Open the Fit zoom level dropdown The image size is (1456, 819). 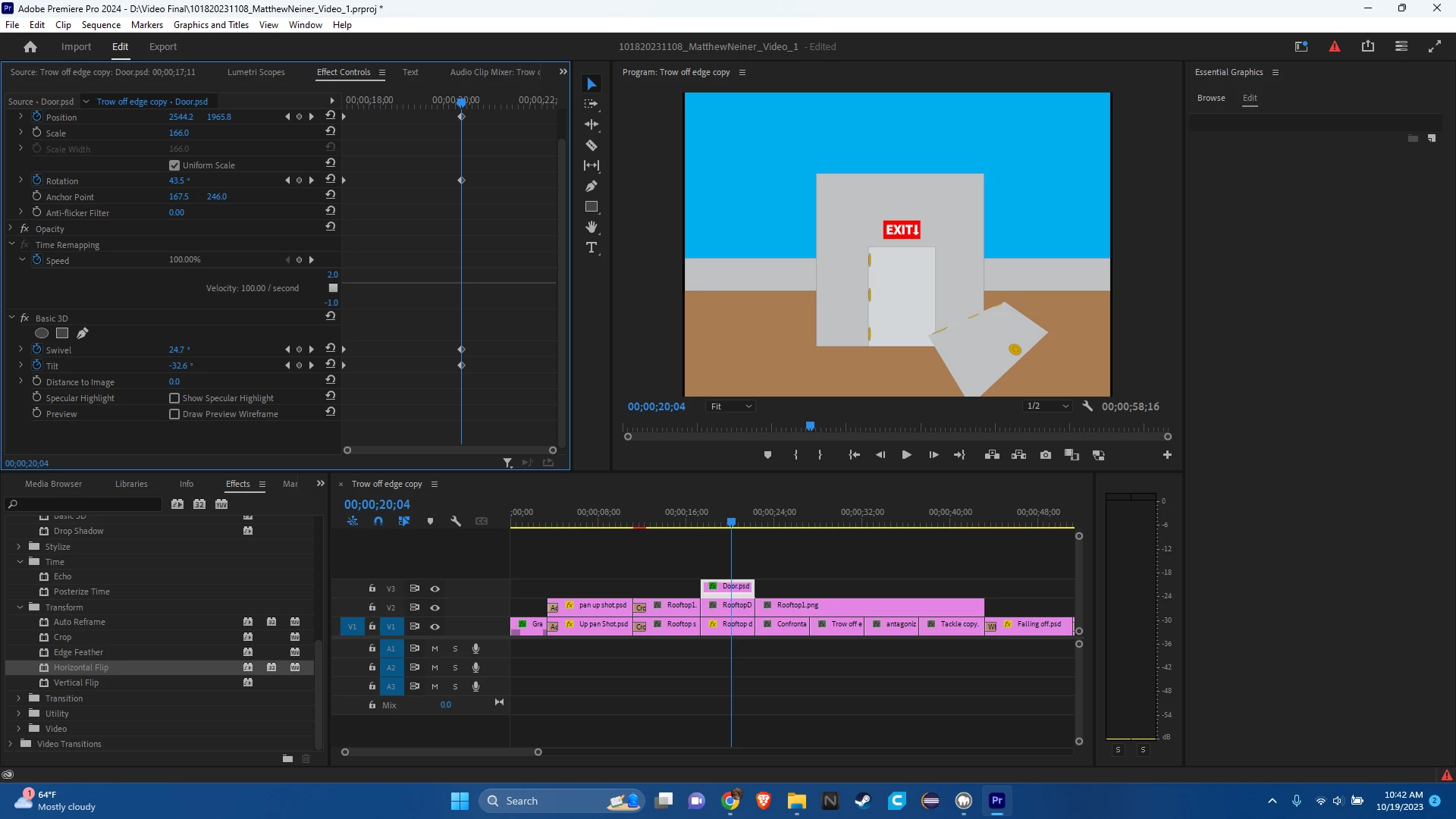(x=731, y=406)
